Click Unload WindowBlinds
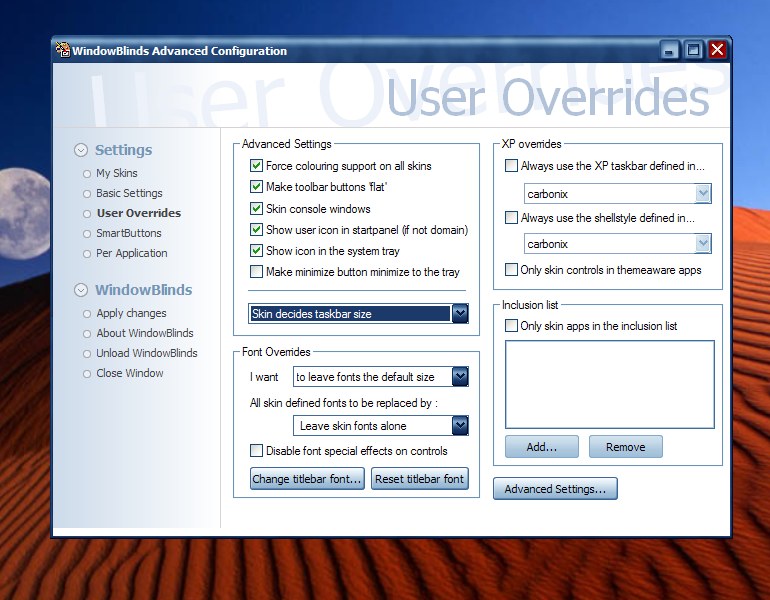The image size is (770, 600). [x=147, y=354]
